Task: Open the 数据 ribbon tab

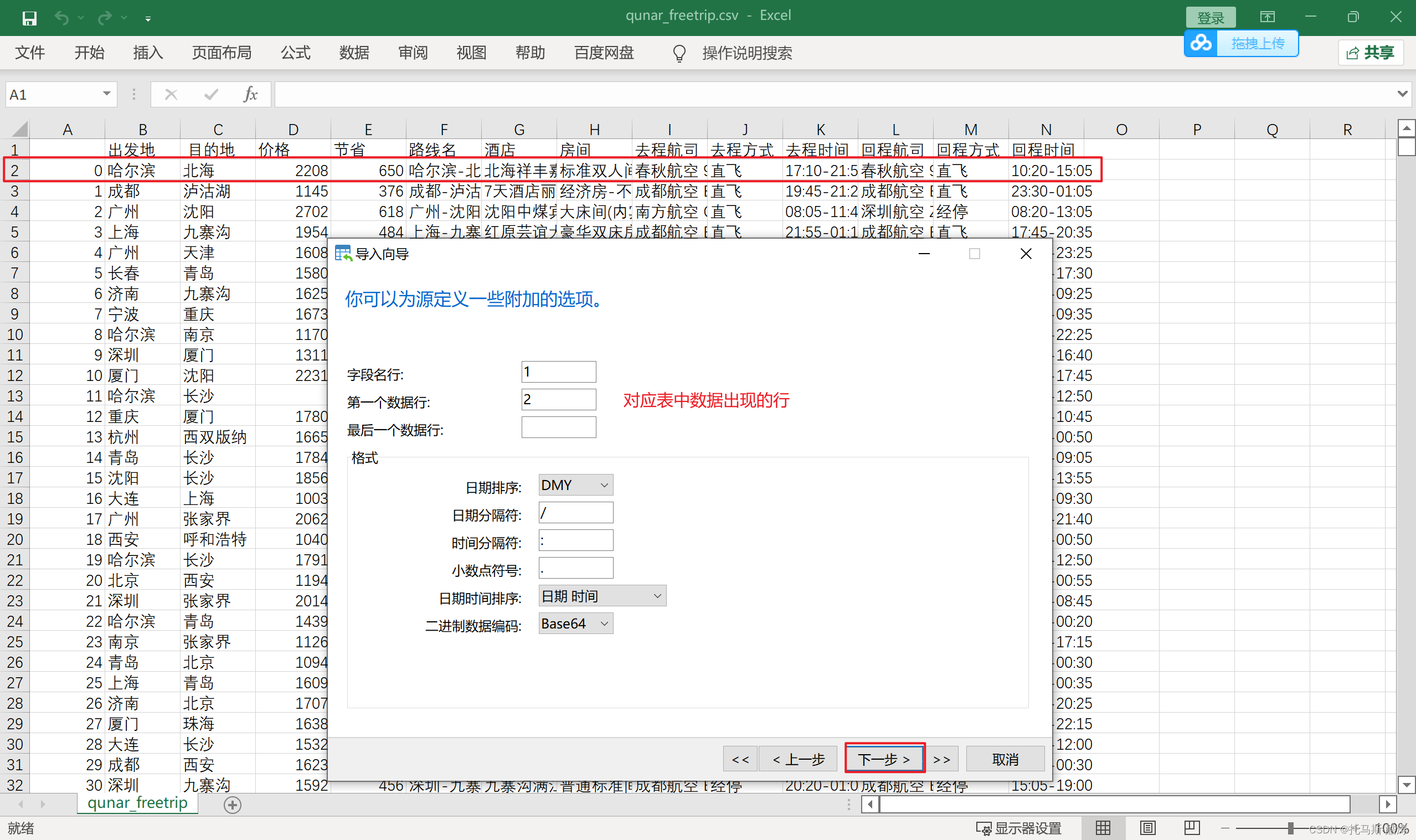Action: point(354,53)
